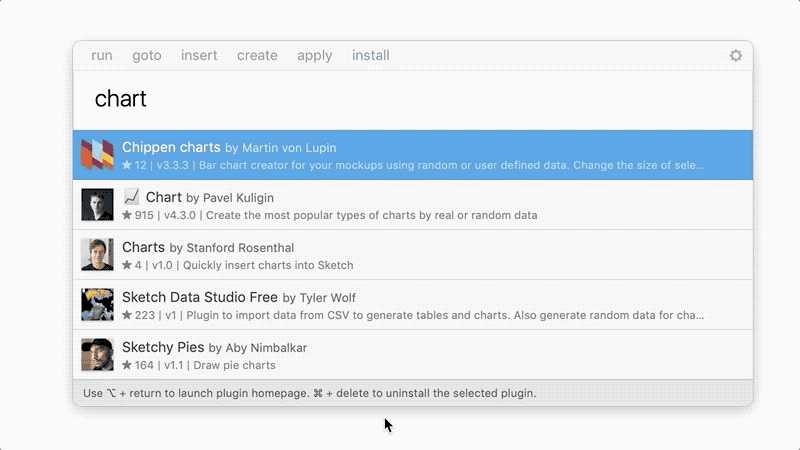
Task: Switch to the apply tab
Action: 314,55
